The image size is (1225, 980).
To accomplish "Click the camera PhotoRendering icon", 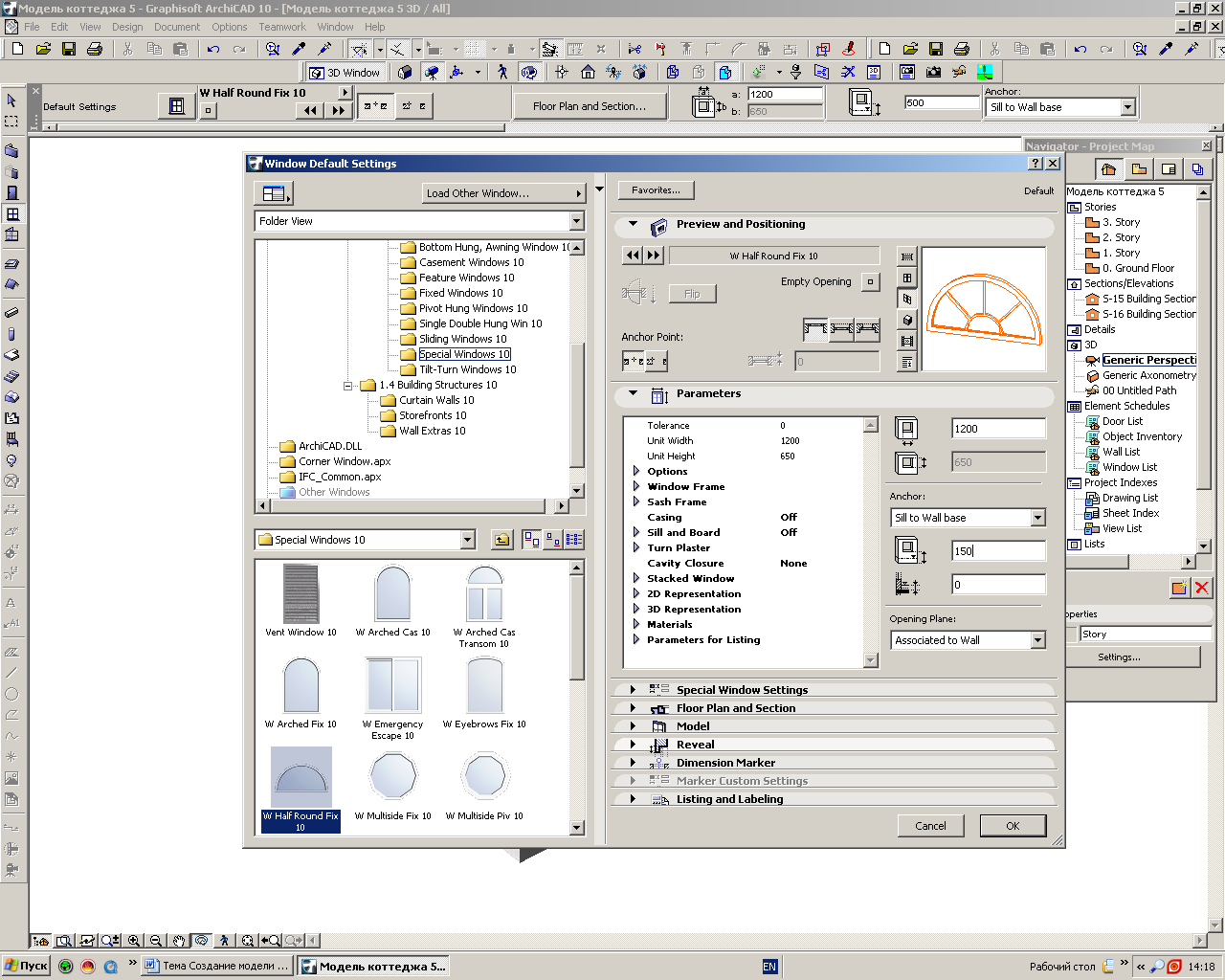I will click(x=933, y=72).
